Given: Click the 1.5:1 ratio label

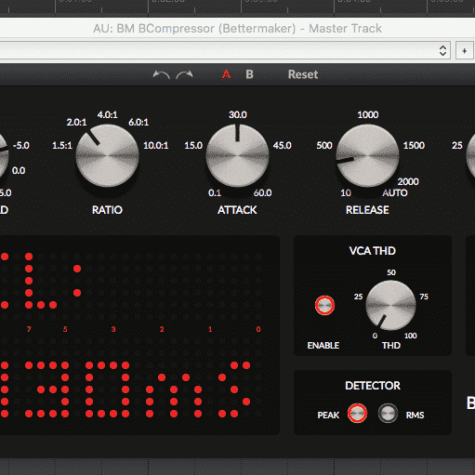Looking at the screenshot, I should (x=62, y=146).
